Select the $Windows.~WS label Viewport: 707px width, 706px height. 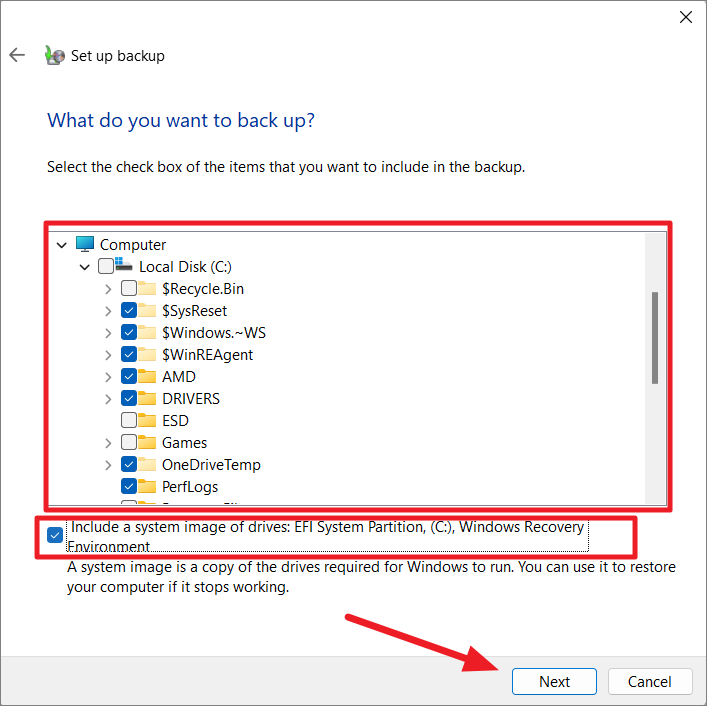[214, 333]
